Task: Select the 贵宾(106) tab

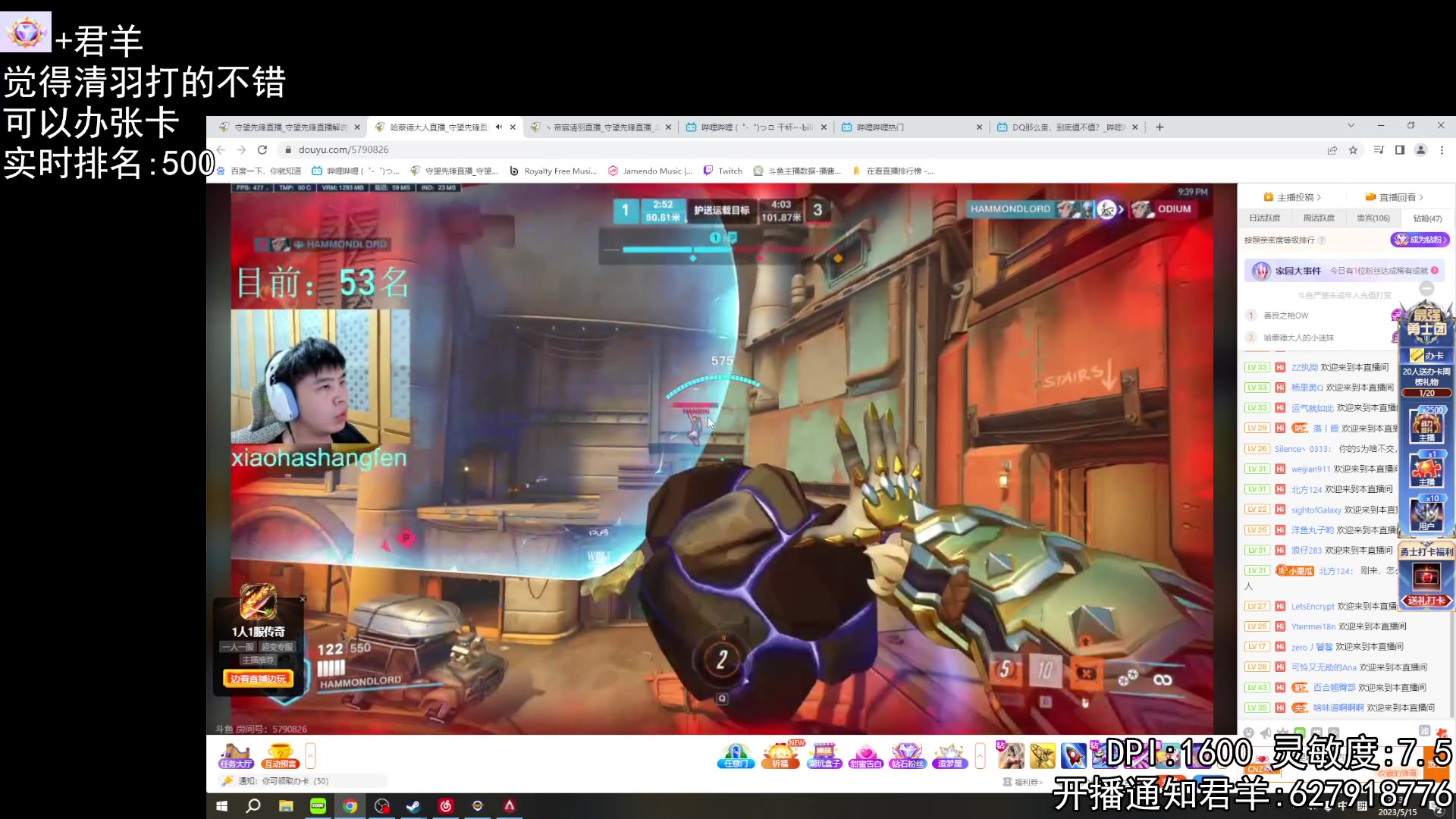Action: coord(1373,218)
